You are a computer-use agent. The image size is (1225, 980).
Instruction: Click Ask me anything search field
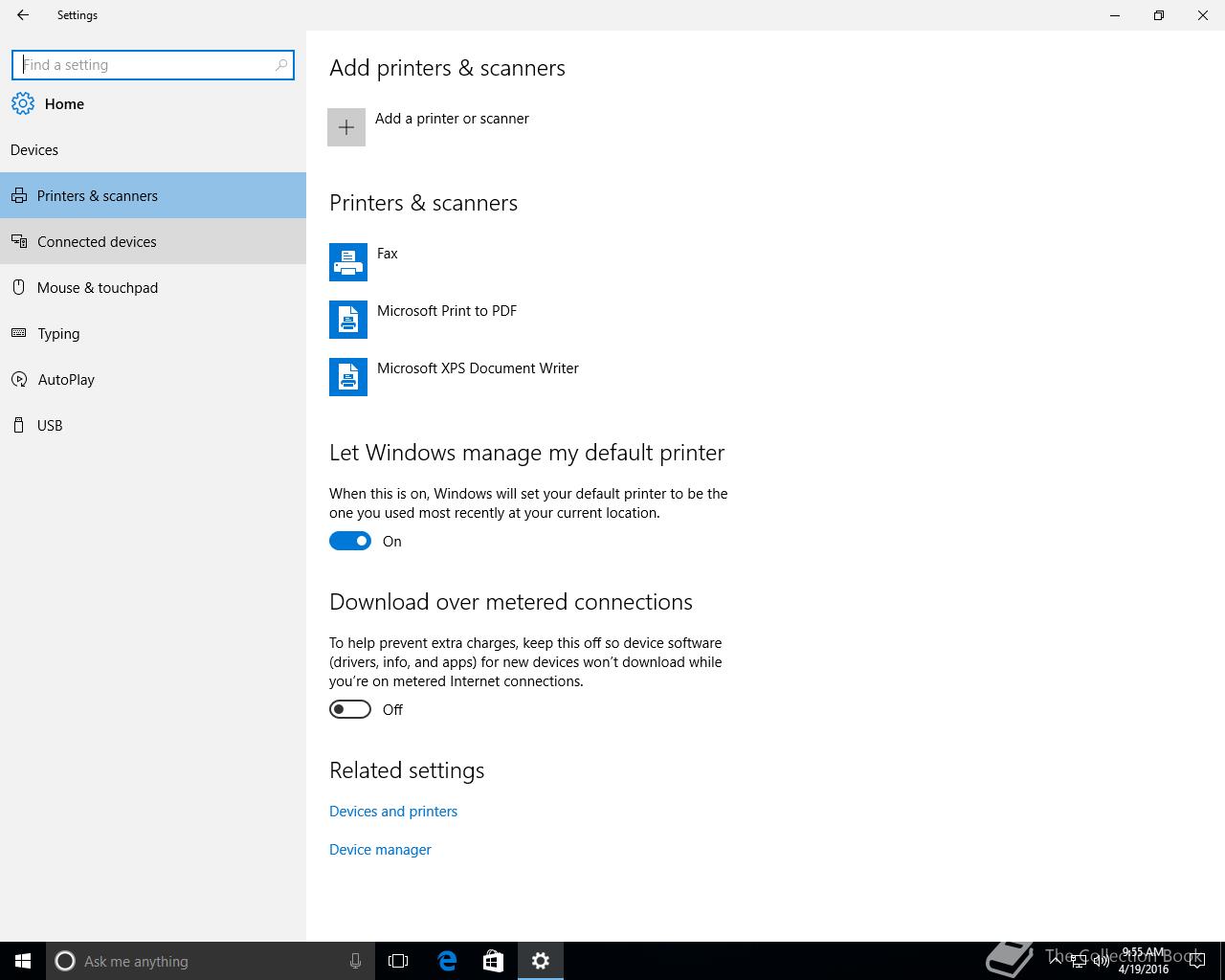(209, 961)
